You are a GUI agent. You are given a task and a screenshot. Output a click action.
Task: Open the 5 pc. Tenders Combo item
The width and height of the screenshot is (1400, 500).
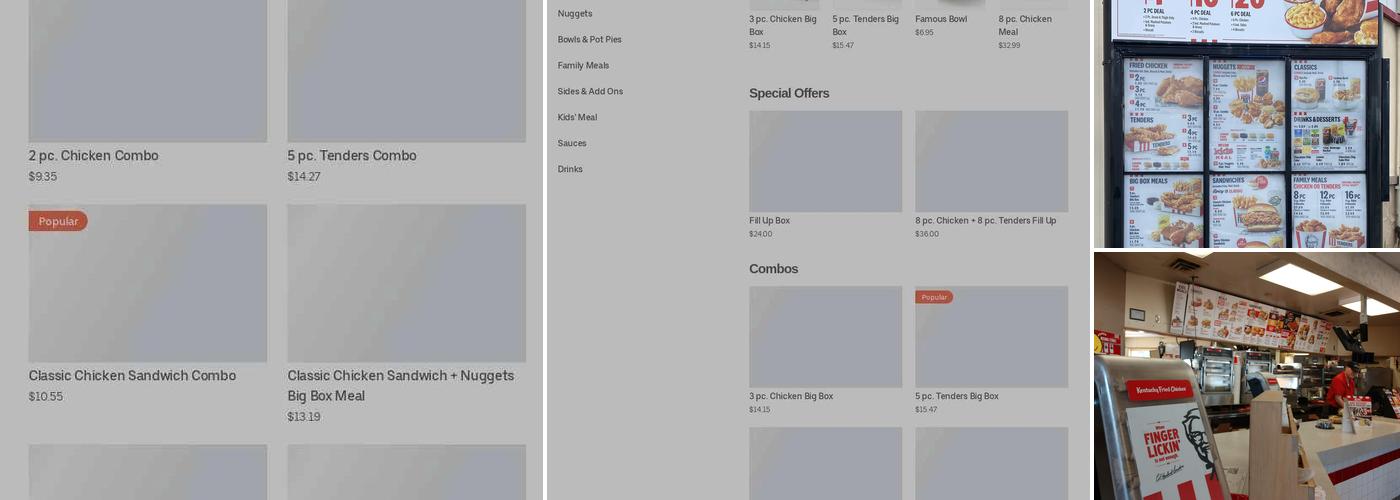(x=352, y=155)
